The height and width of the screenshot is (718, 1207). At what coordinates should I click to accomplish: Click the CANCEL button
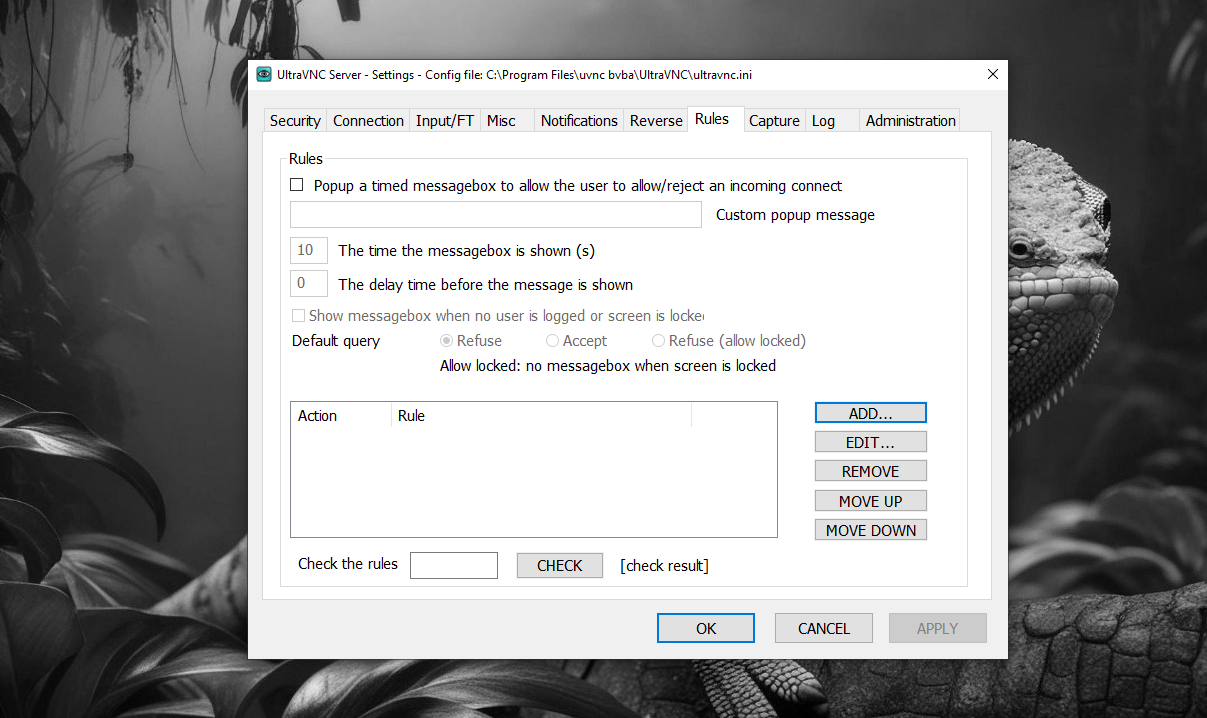point(824,628)
